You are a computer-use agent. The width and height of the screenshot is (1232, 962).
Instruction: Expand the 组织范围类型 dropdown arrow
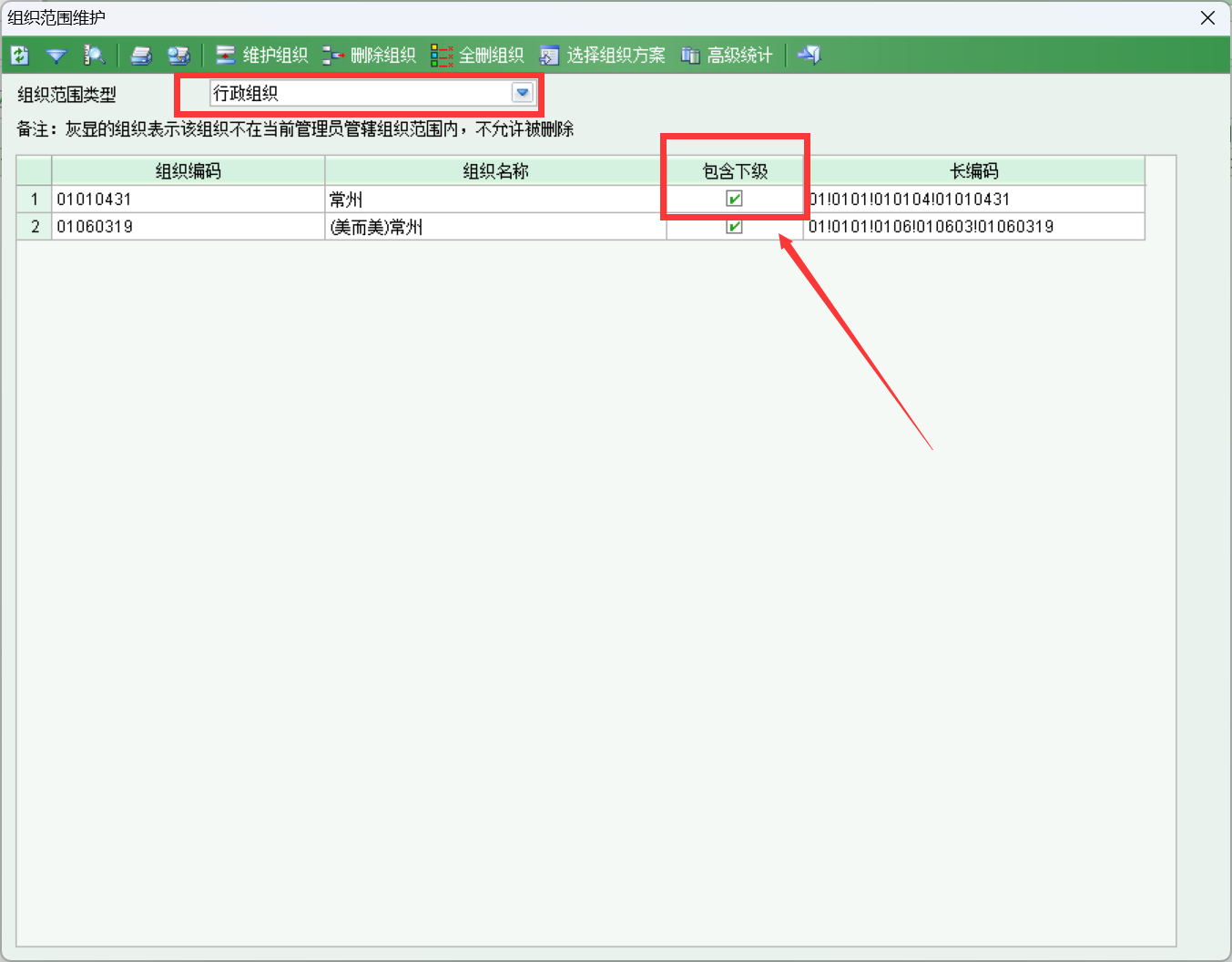point(522,93)
